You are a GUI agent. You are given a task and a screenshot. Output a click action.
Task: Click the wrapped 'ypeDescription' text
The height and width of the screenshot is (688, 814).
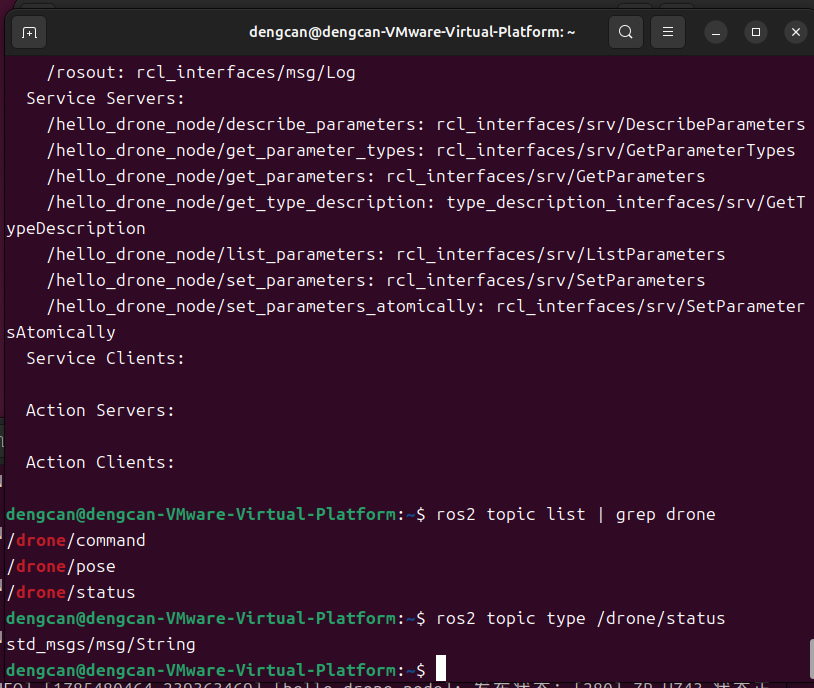[x=76, y=228]
